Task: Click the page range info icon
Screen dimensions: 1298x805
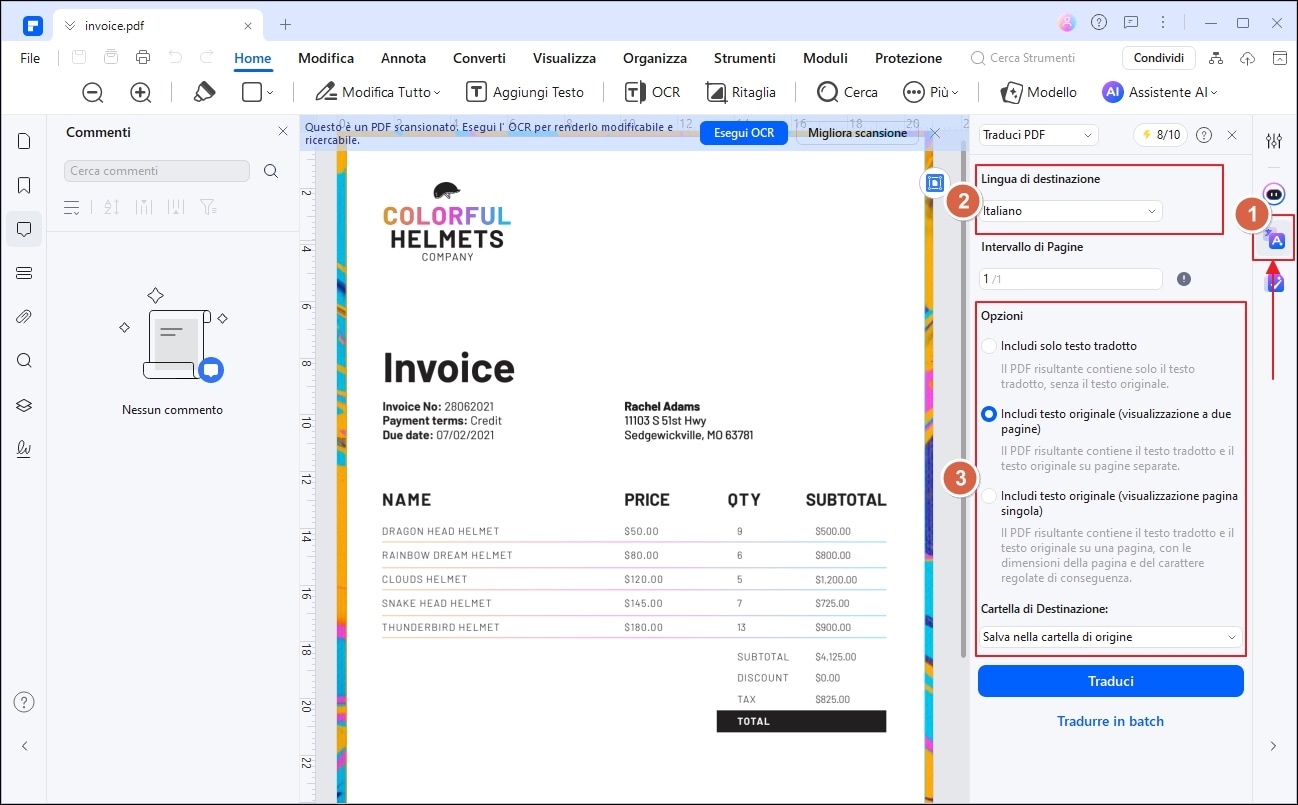Action: pos(1184,279)
